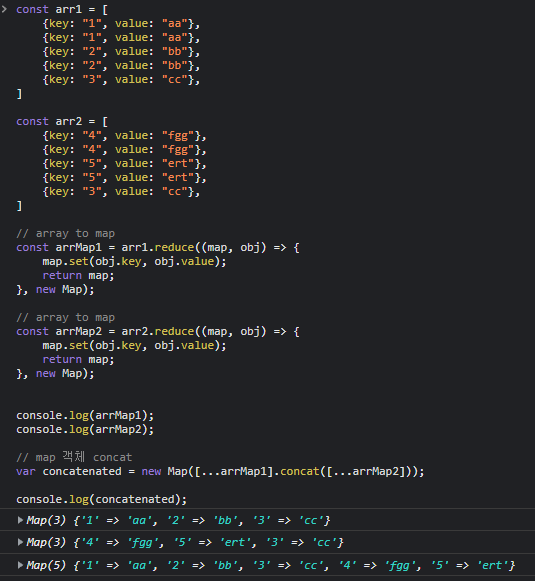Click the console input prompt chevron
Screen dimensions: 535x581
[x=4, y=9]
